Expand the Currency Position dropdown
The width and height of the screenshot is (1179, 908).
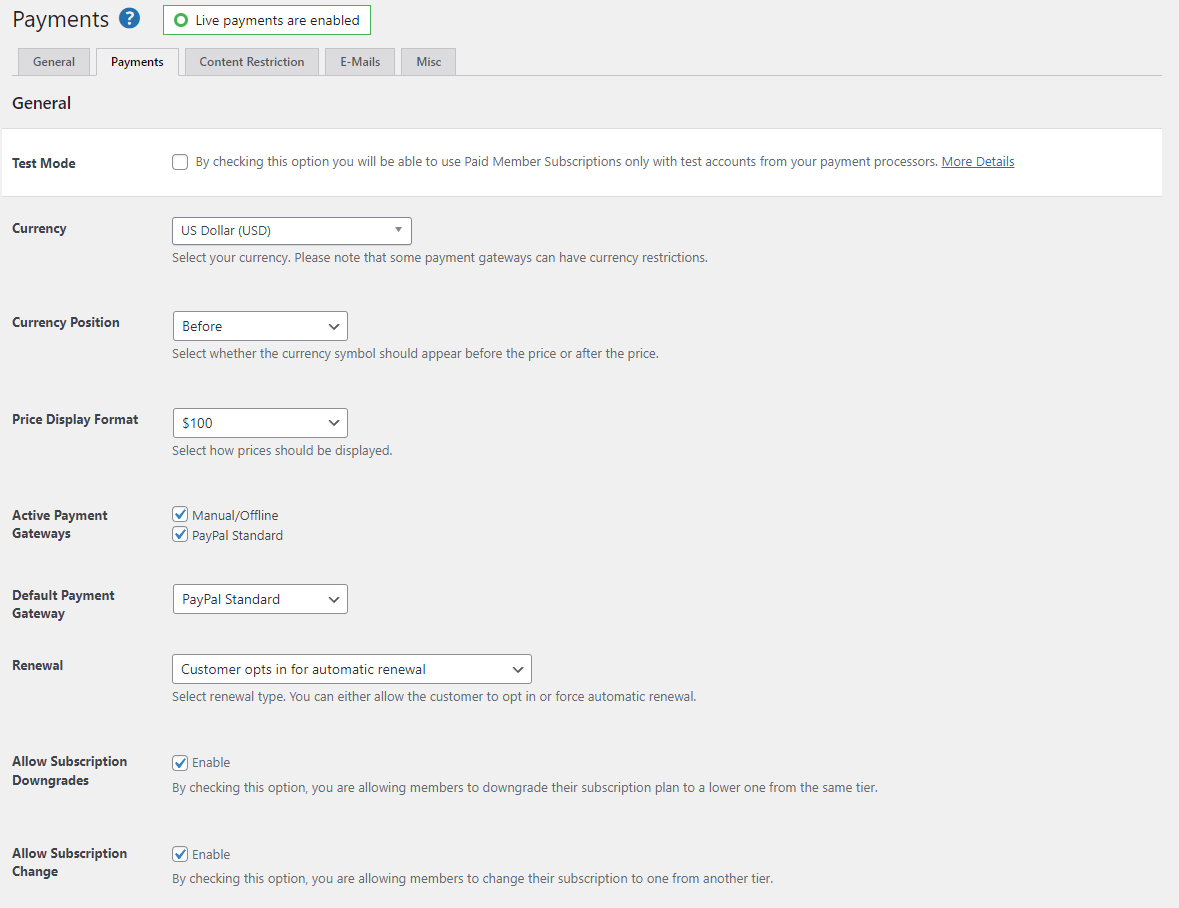coord(260,326)
